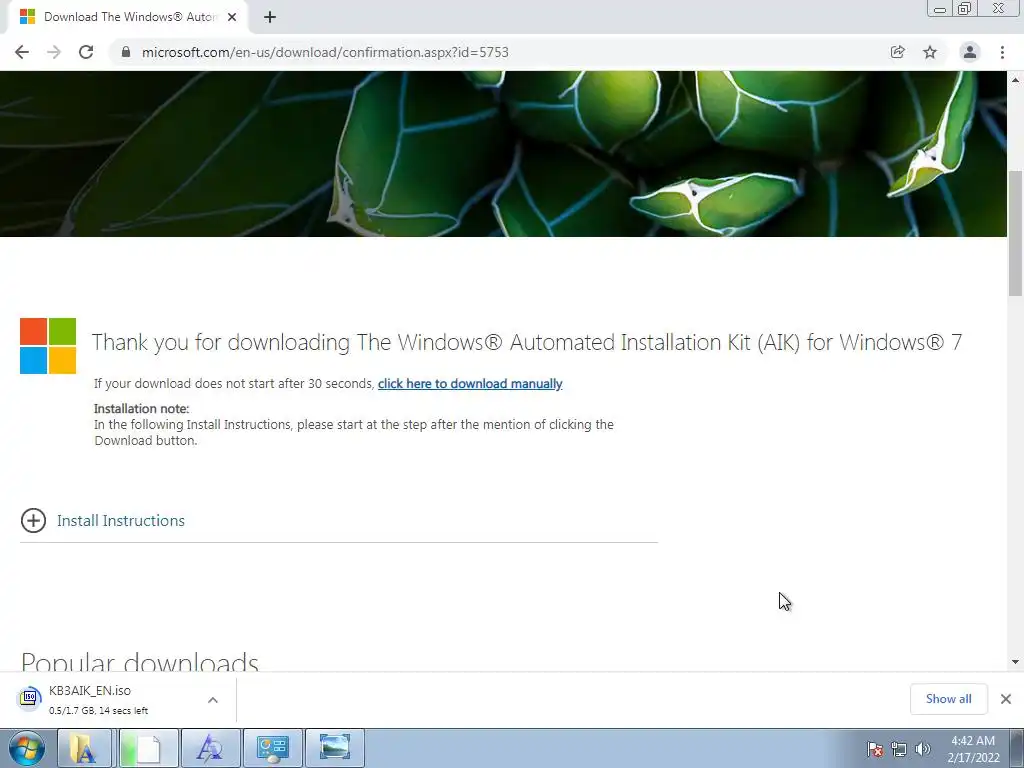
Task: Click the network tray icon
Action: [899, 749]
